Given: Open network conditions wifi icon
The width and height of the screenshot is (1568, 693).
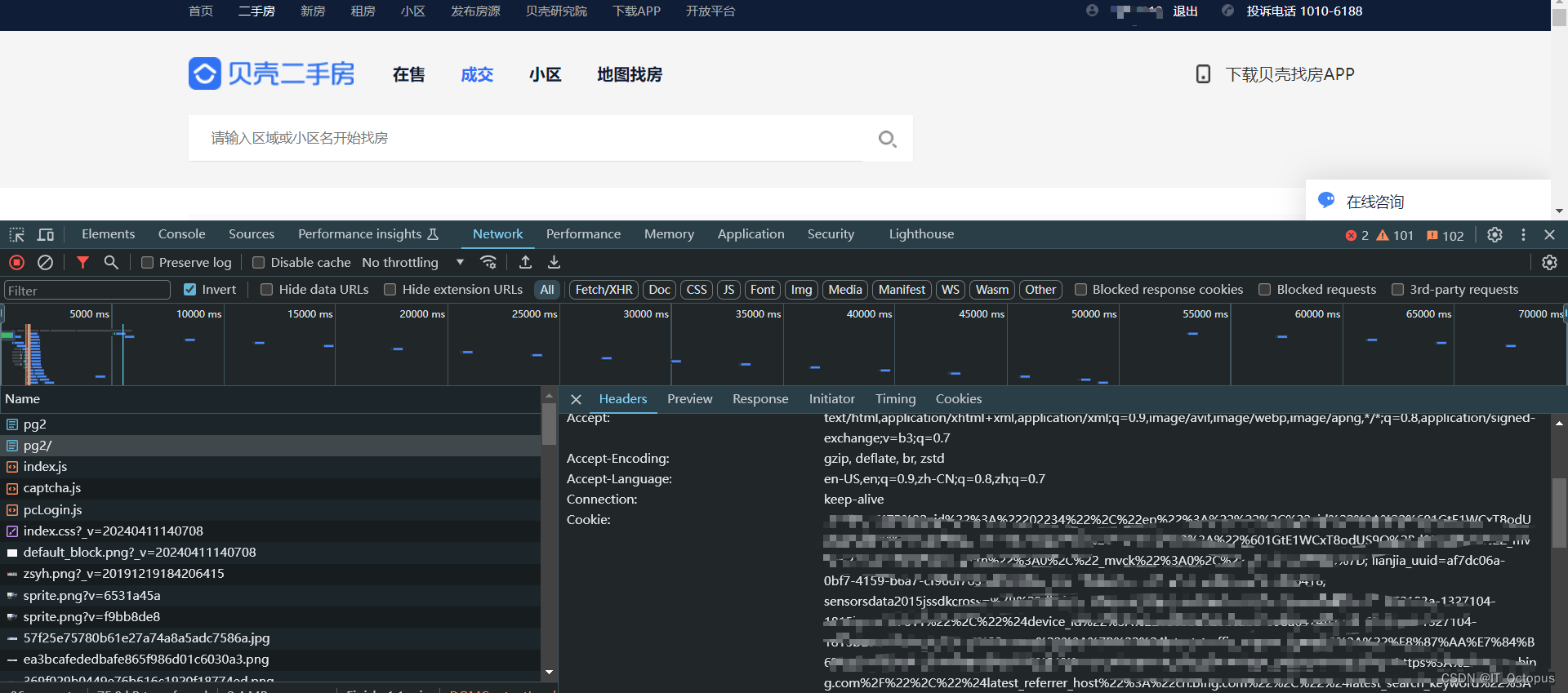Looking at the screenshot, I should click(x=488, y=262).
